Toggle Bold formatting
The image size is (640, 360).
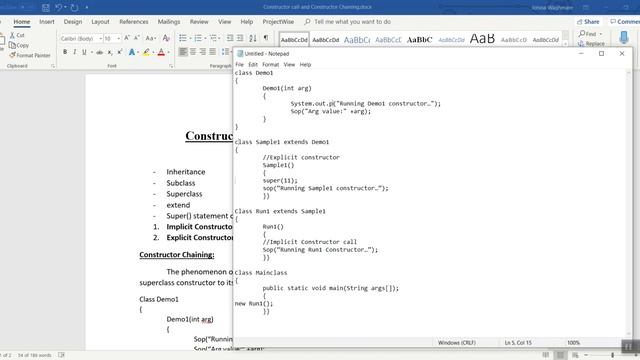(x=65, y=52)
